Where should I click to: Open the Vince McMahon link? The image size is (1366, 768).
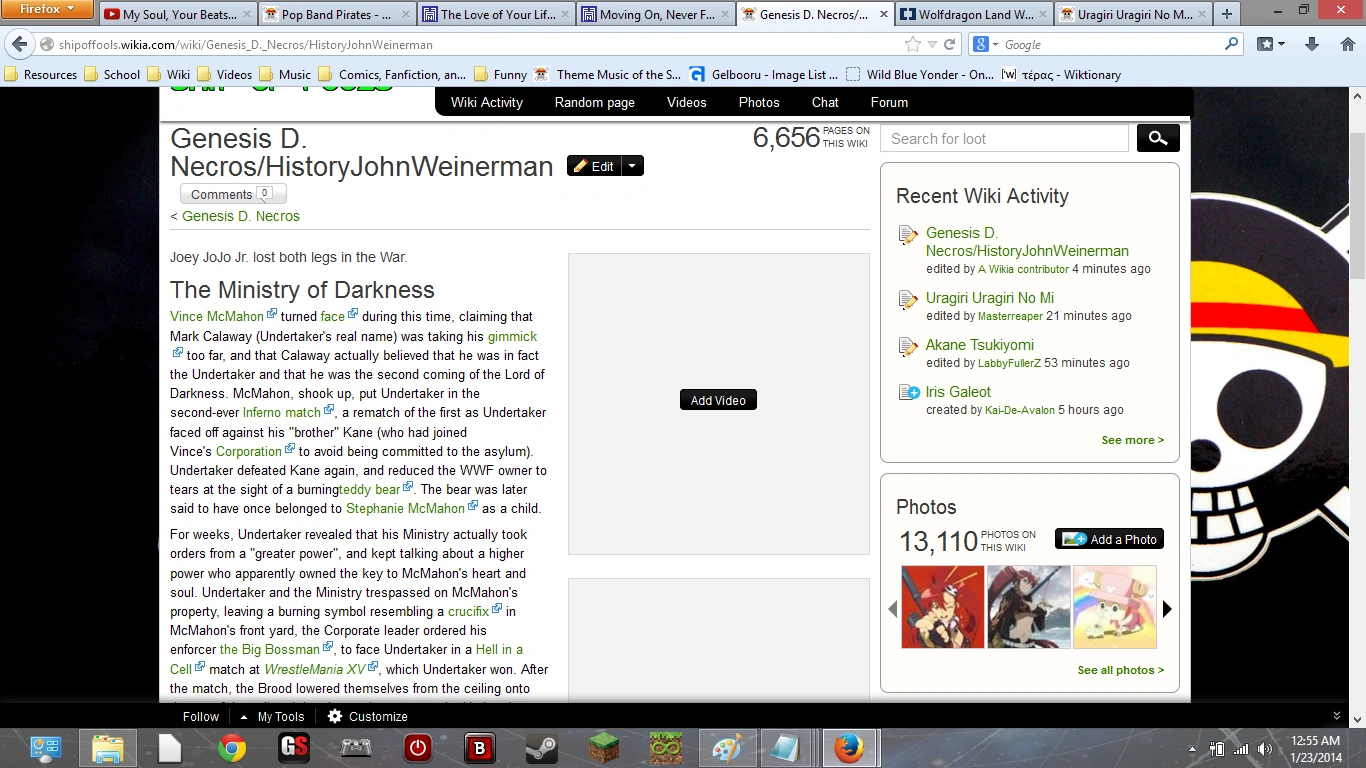click(217, 316)
